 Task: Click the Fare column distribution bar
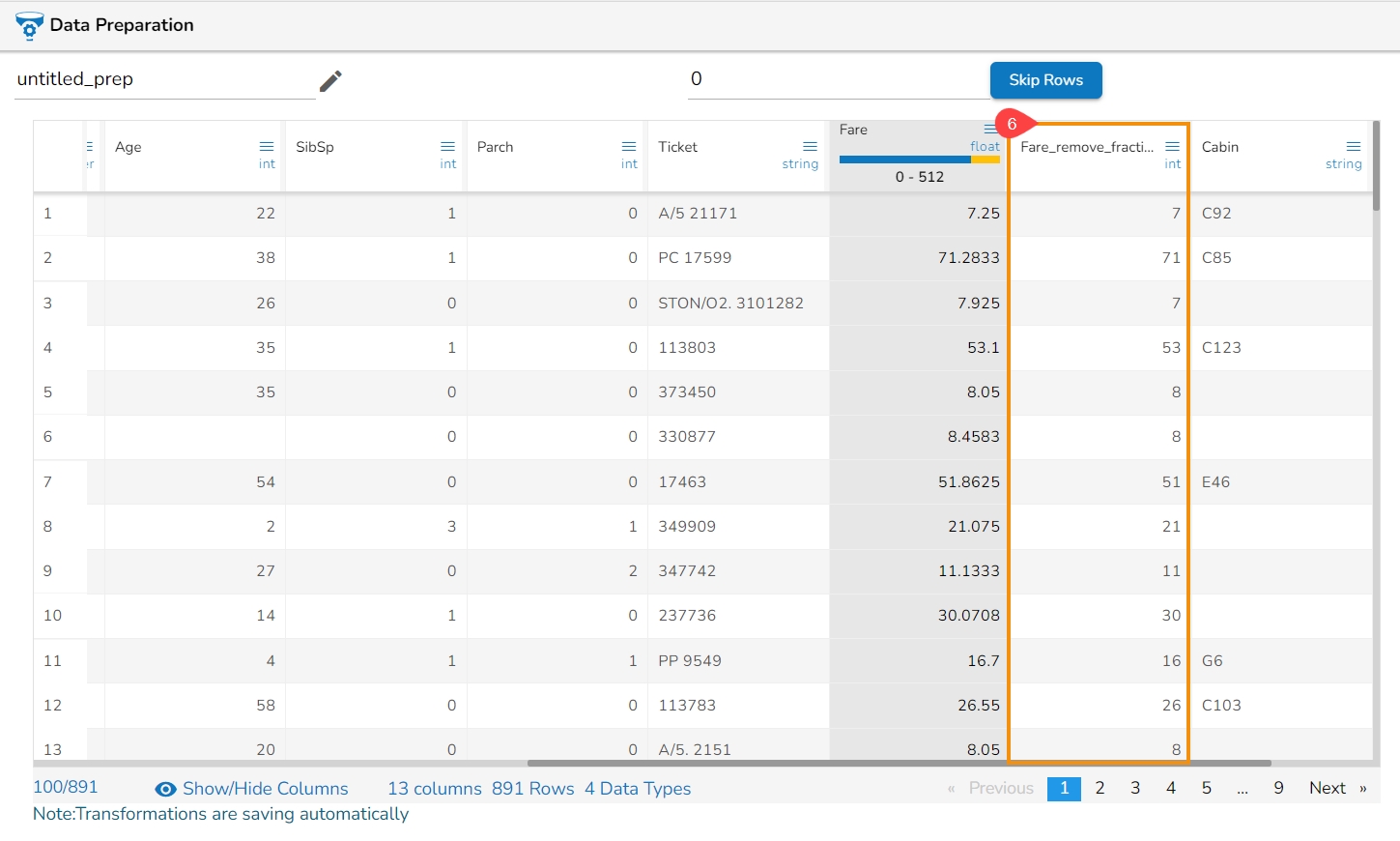click(x=919, y=159)
